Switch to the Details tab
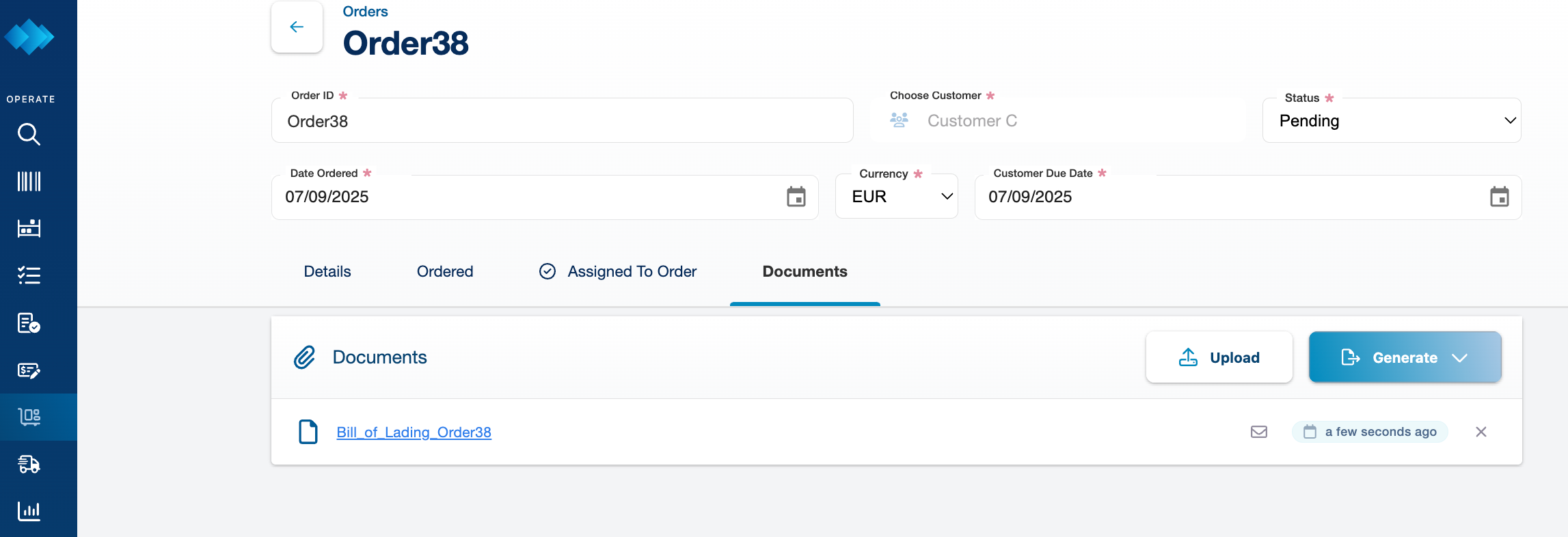Image resolution: width=1568 pixels, height=537 pixels. pyautogui.click(x=327, y=272)
